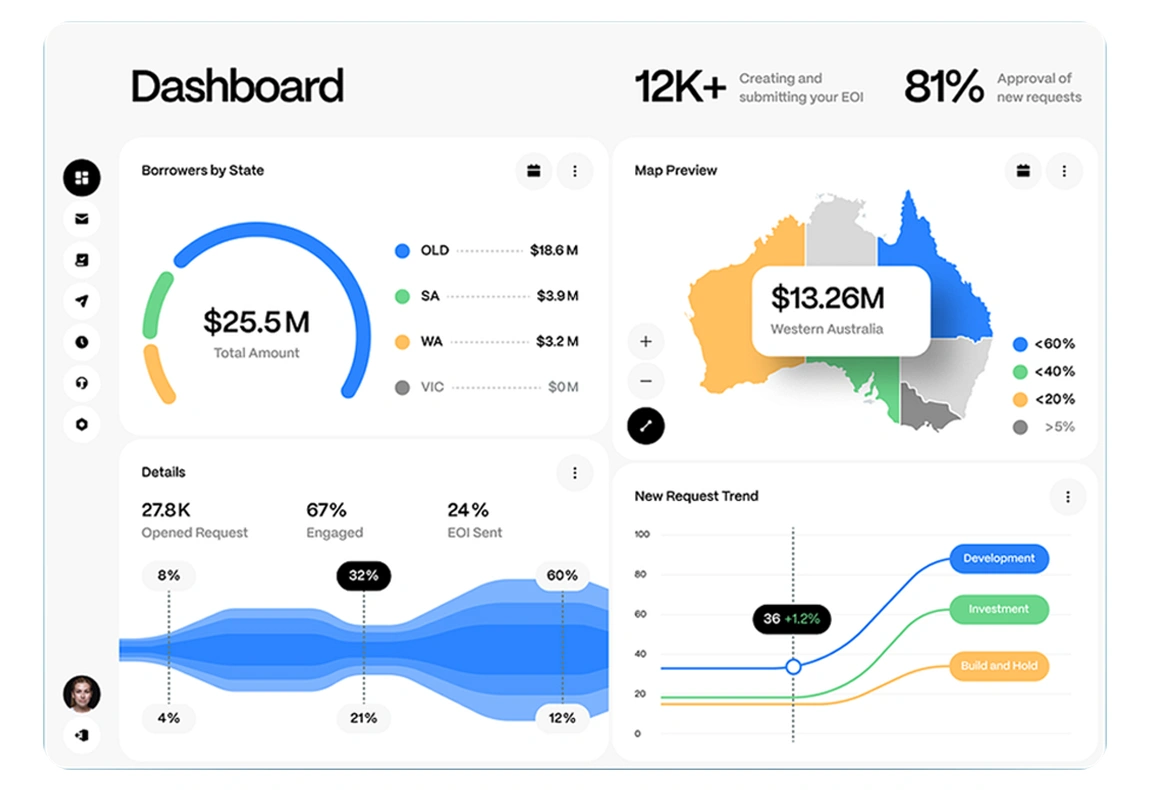
Task: Open the Borrowers by State three-dot menu
Action: point(575,171)
